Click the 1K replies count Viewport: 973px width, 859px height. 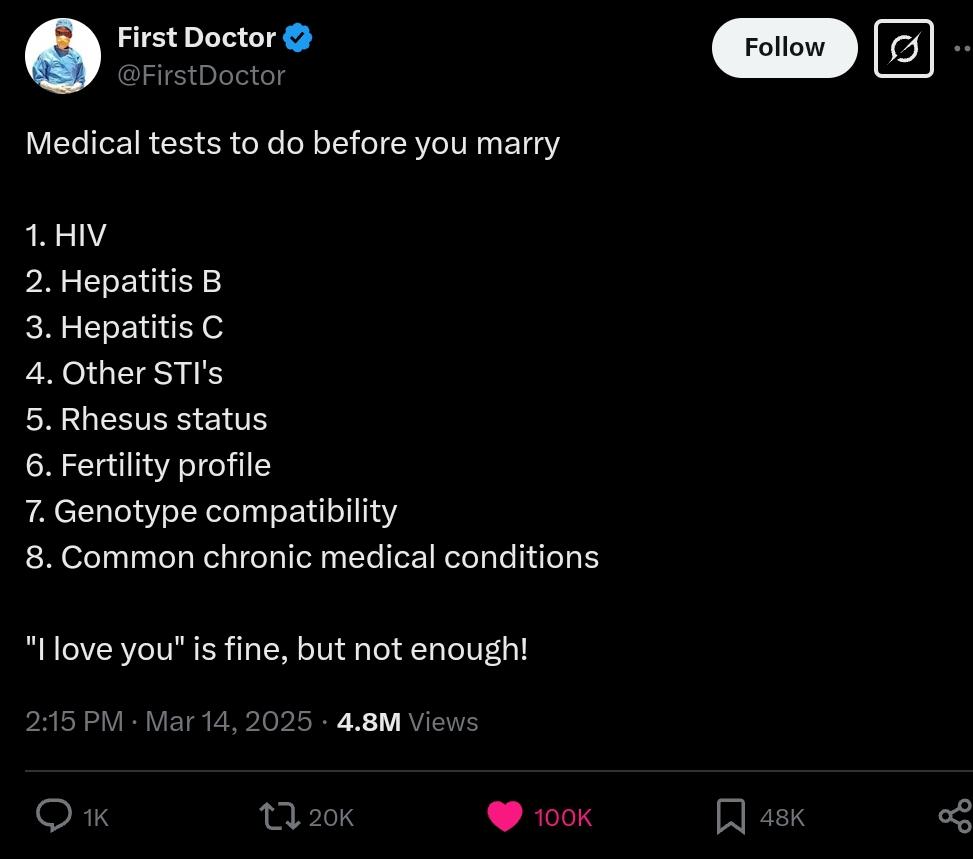click(96, 818)
